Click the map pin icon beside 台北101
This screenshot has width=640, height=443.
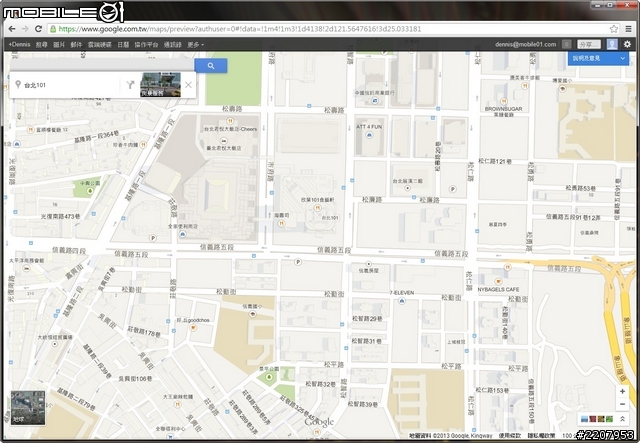click(x=18, y=85)
